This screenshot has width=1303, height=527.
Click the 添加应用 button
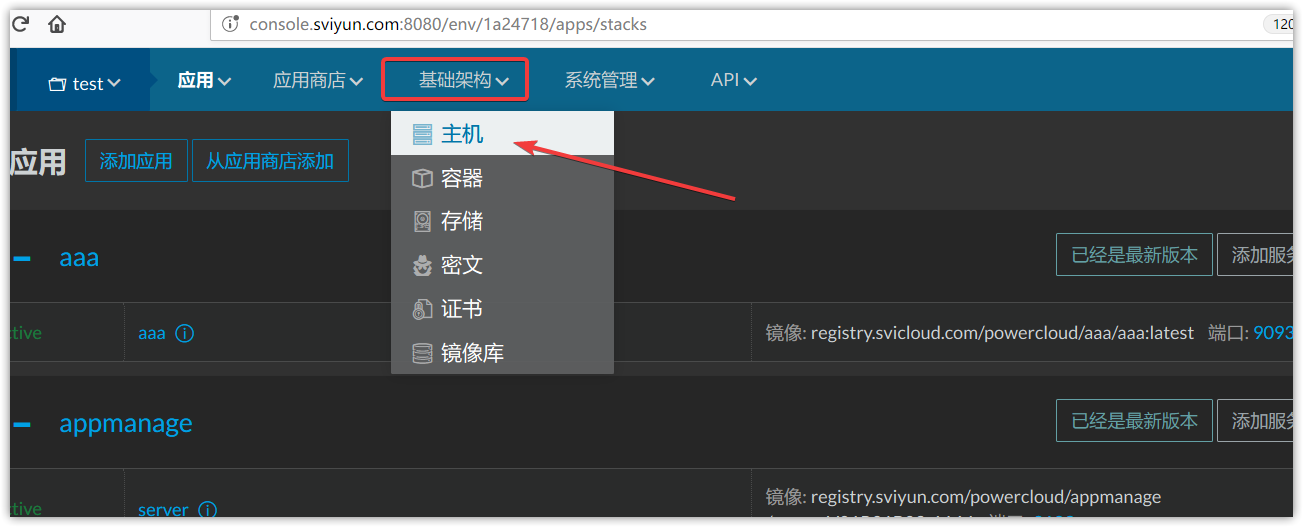point(136,160)
